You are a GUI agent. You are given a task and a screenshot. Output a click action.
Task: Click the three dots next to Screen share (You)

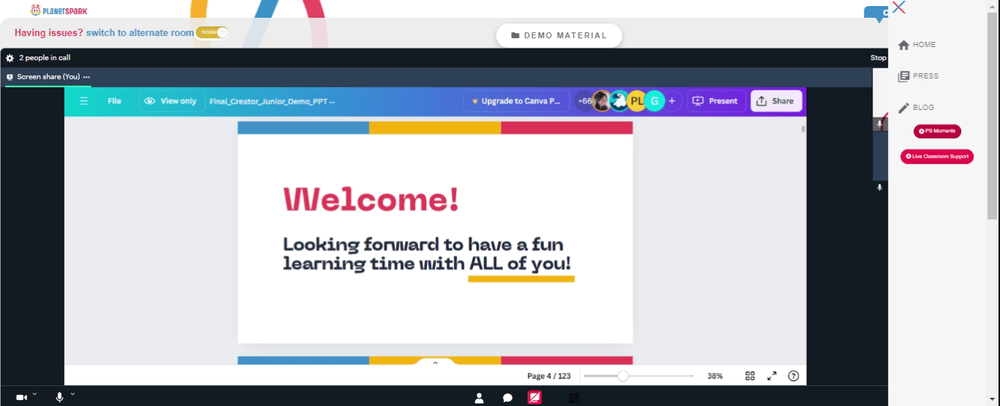pyautogui.click(x=87, y=77)
